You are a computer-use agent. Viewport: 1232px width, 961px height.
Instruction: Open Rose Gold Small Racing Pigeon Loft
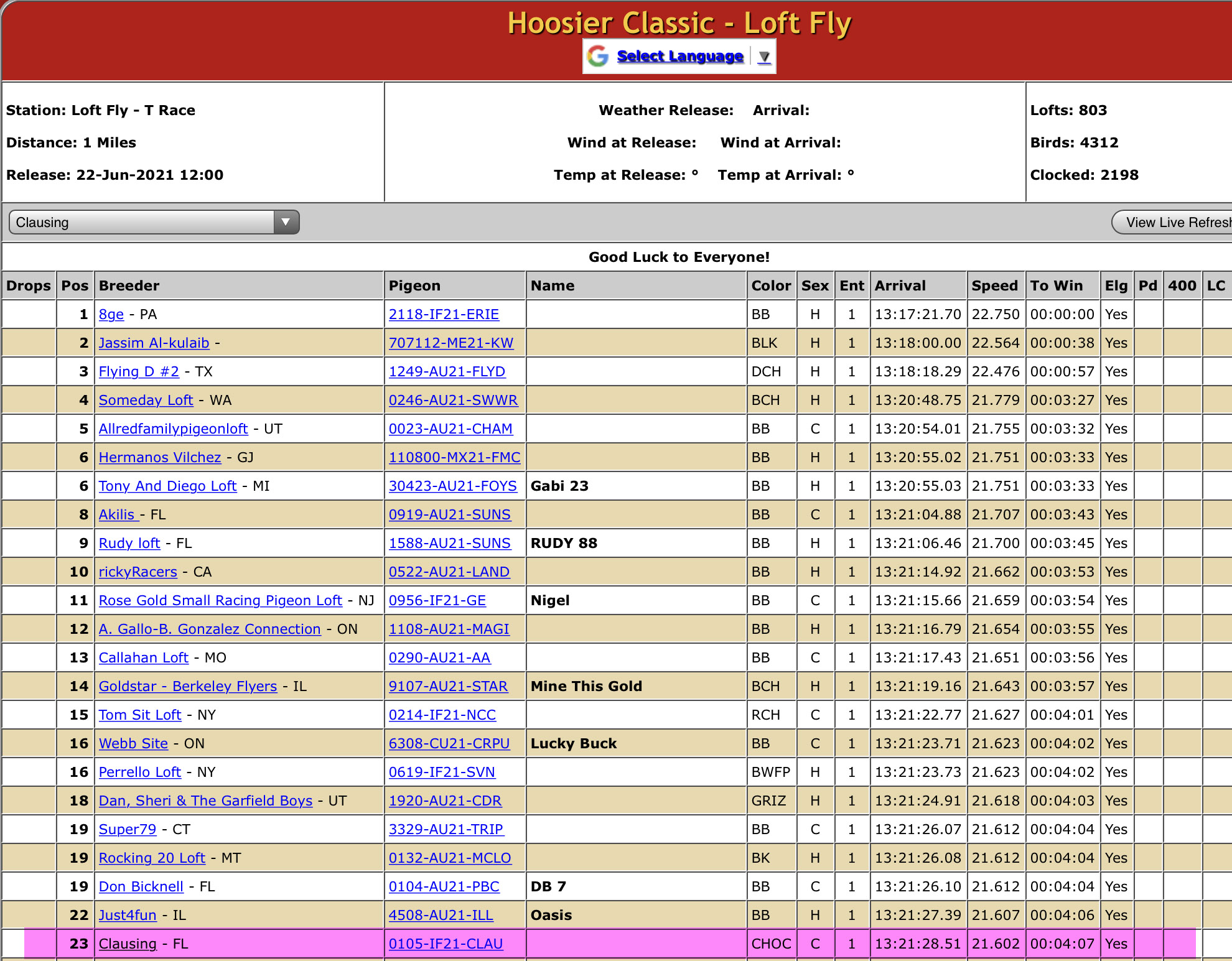(220, 601)
